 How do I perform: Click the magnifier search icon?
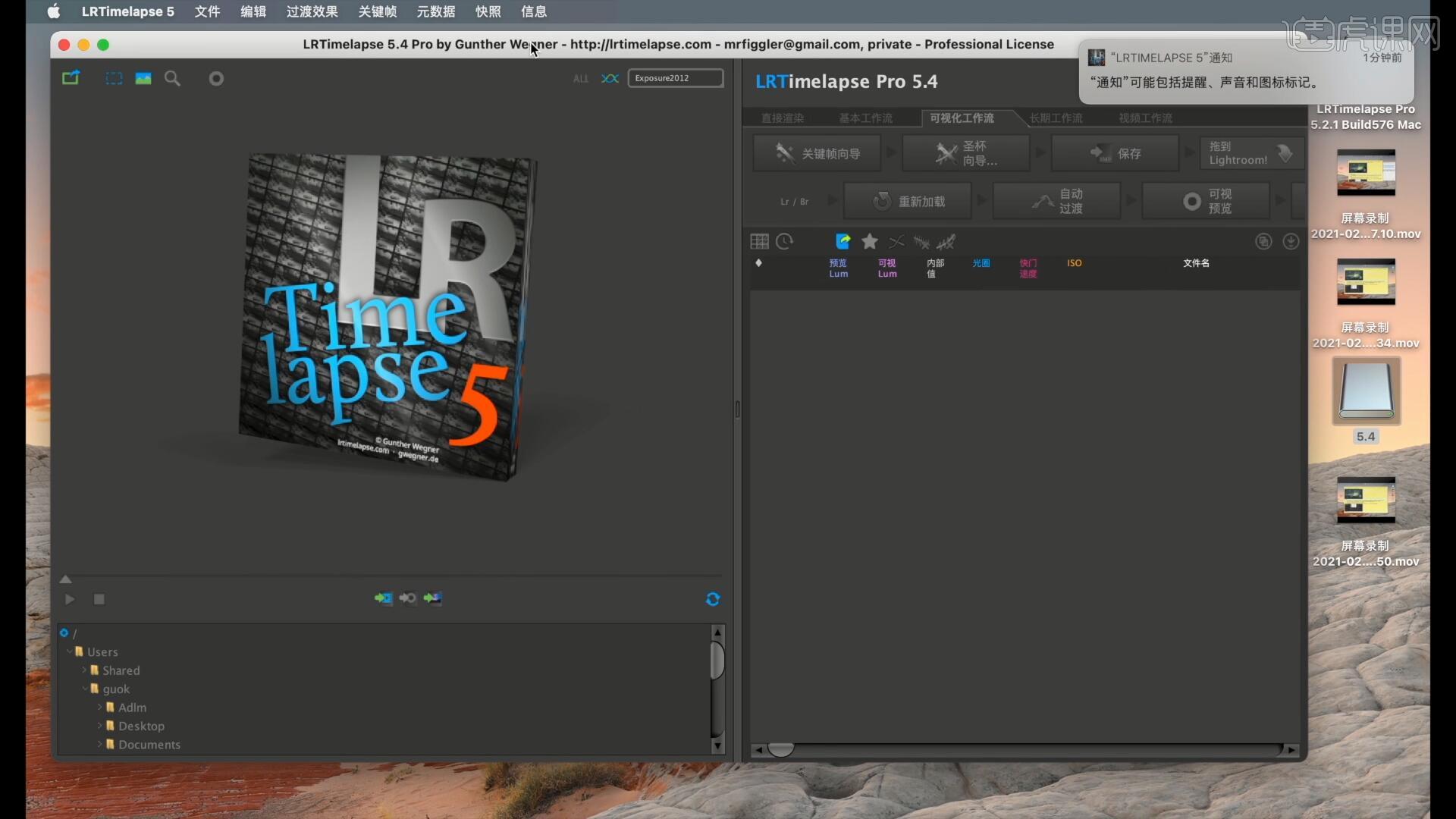(173, 78)
